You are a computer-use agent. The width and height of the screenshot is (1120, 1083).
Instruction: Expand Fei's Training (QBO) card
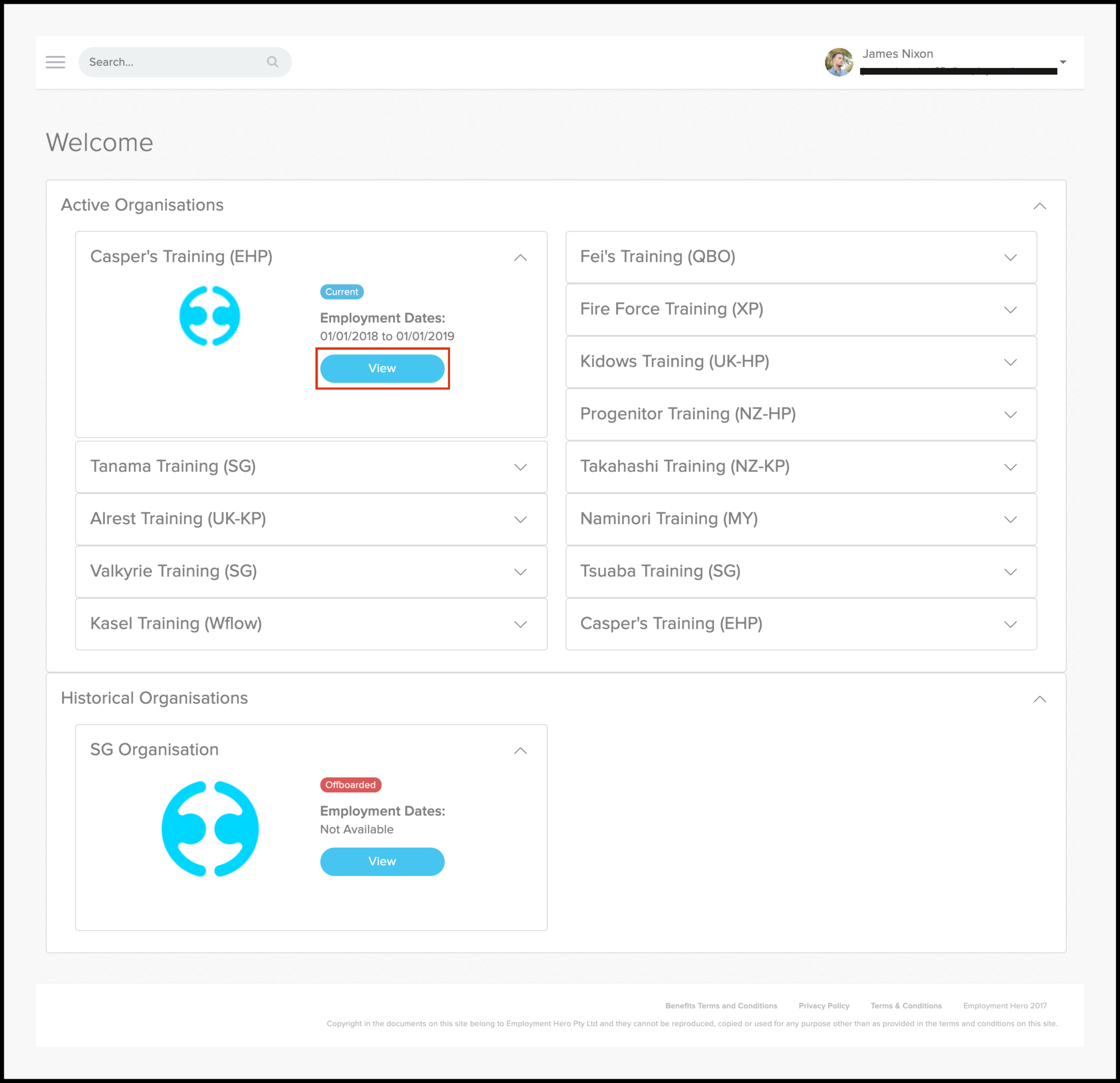(1010, 258)
